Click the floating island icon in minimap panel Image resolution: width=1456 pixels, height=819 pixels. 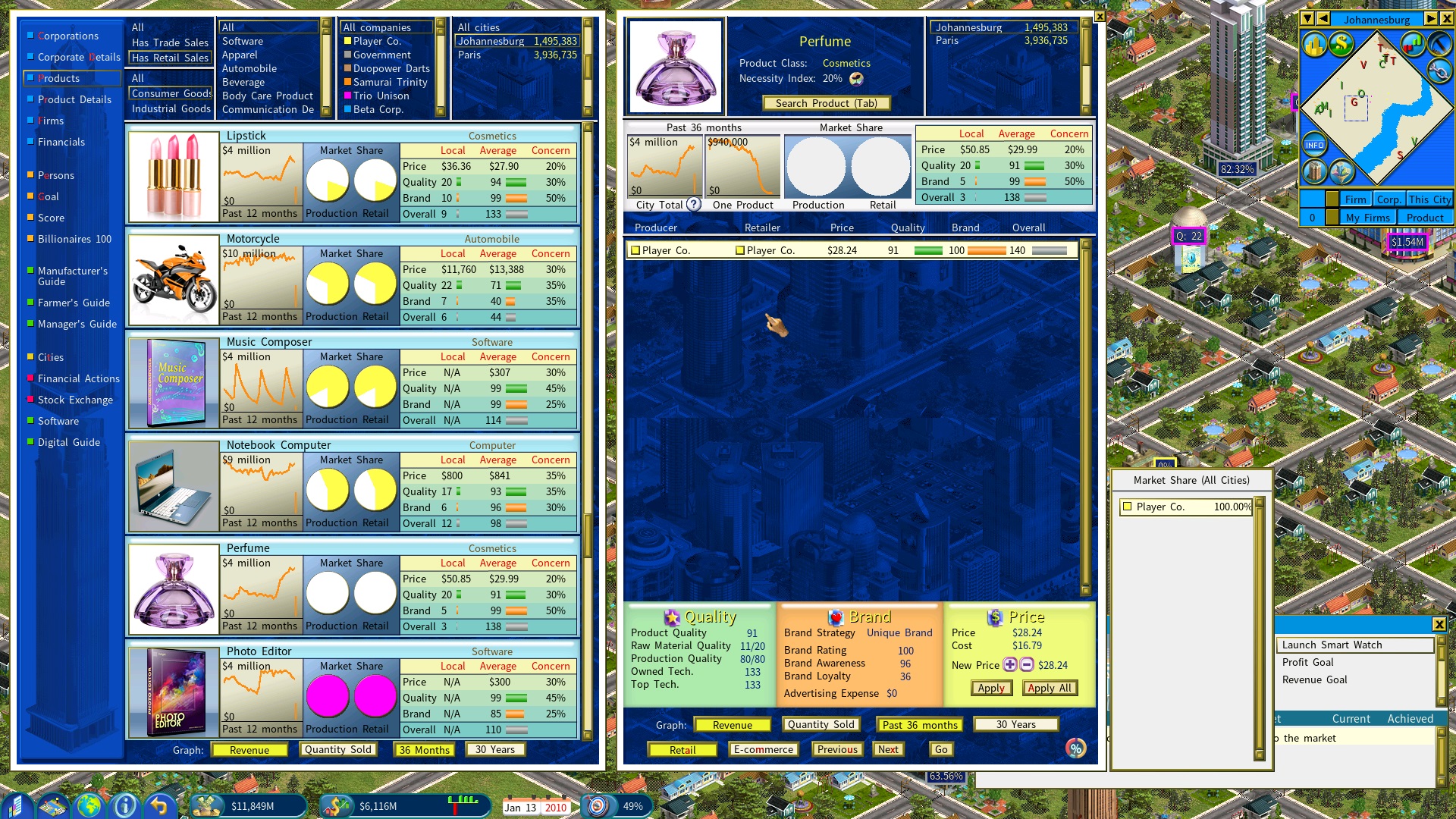click(x=1342, y=172)
